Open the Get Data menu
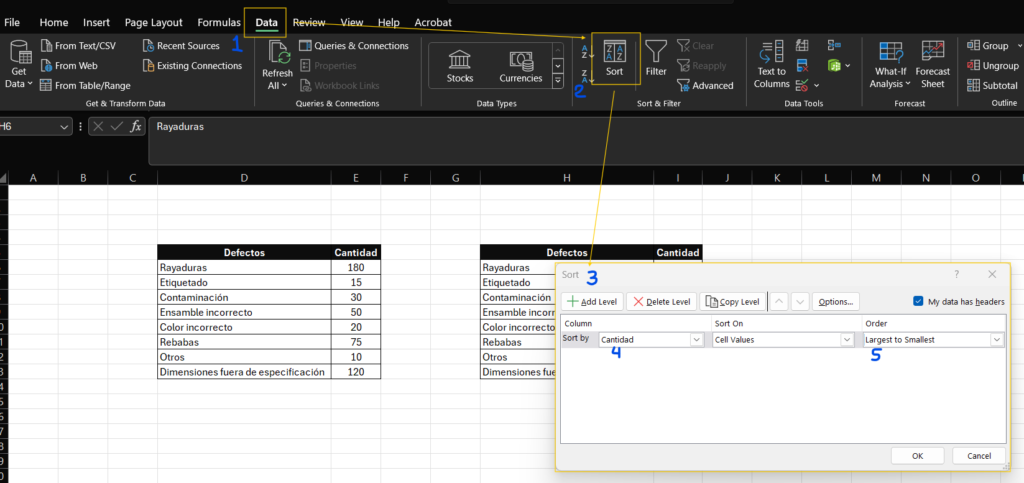This screenshot has width=1024, height=483. pyautogui.click(x=20, y=64)
